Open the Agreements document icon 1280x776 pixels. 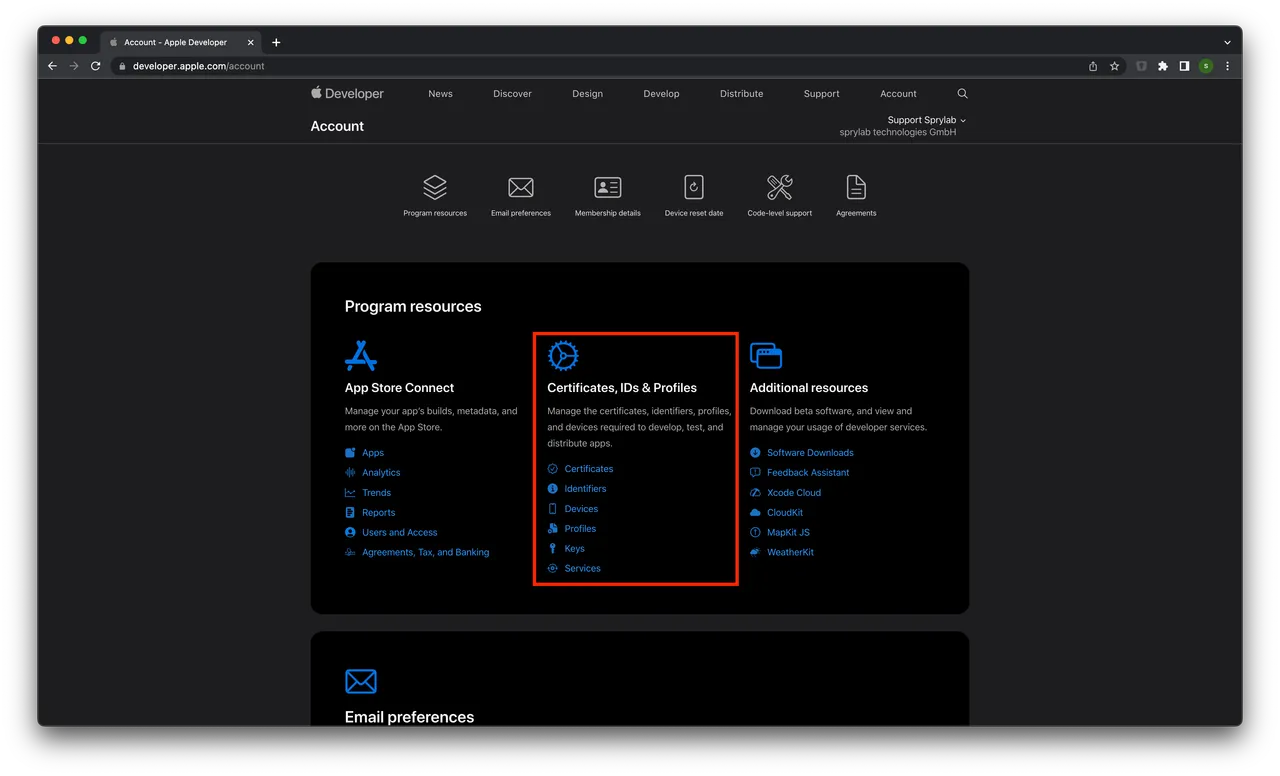856,187
